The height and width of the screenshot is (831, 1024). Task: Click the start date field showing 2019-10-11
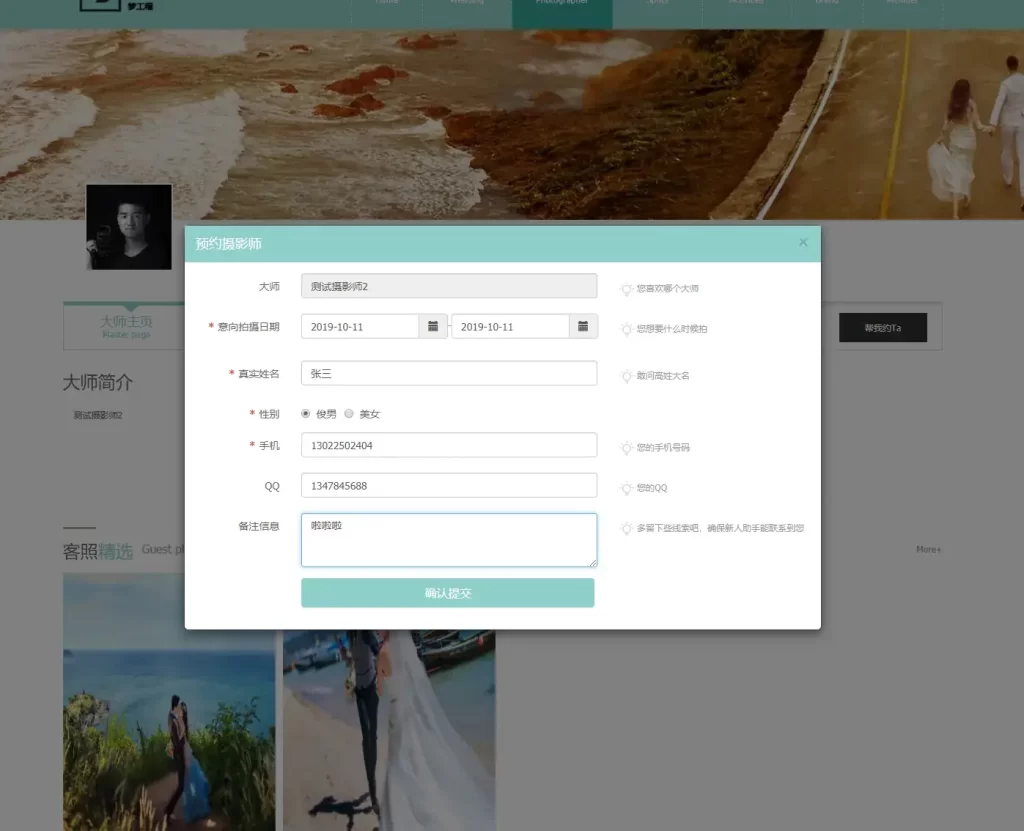[x=359, y=326]
